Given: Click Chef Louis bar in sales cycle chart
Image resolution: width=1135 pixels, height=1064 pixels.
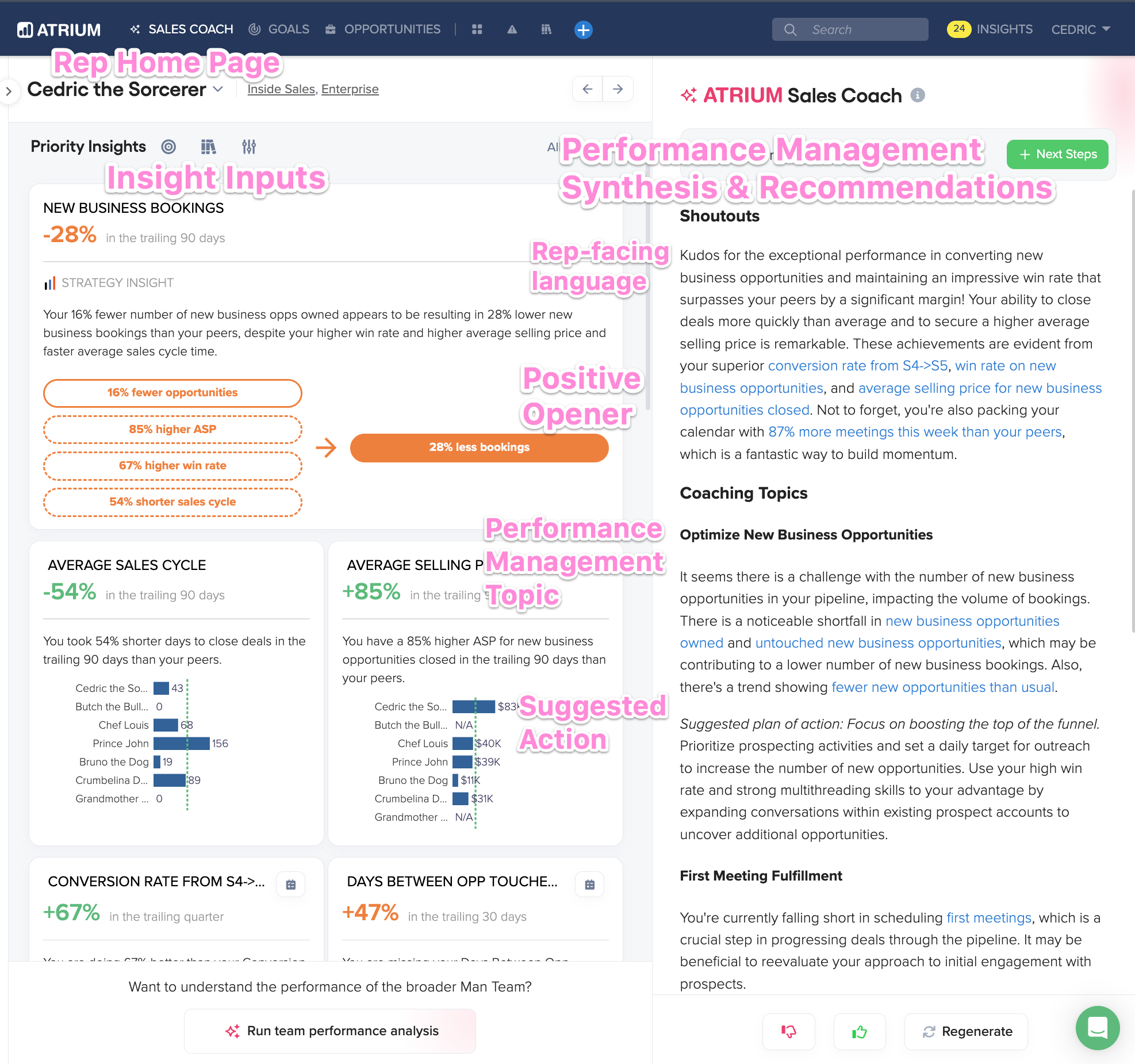Looking at the screenshot, I should click(166, 725).
